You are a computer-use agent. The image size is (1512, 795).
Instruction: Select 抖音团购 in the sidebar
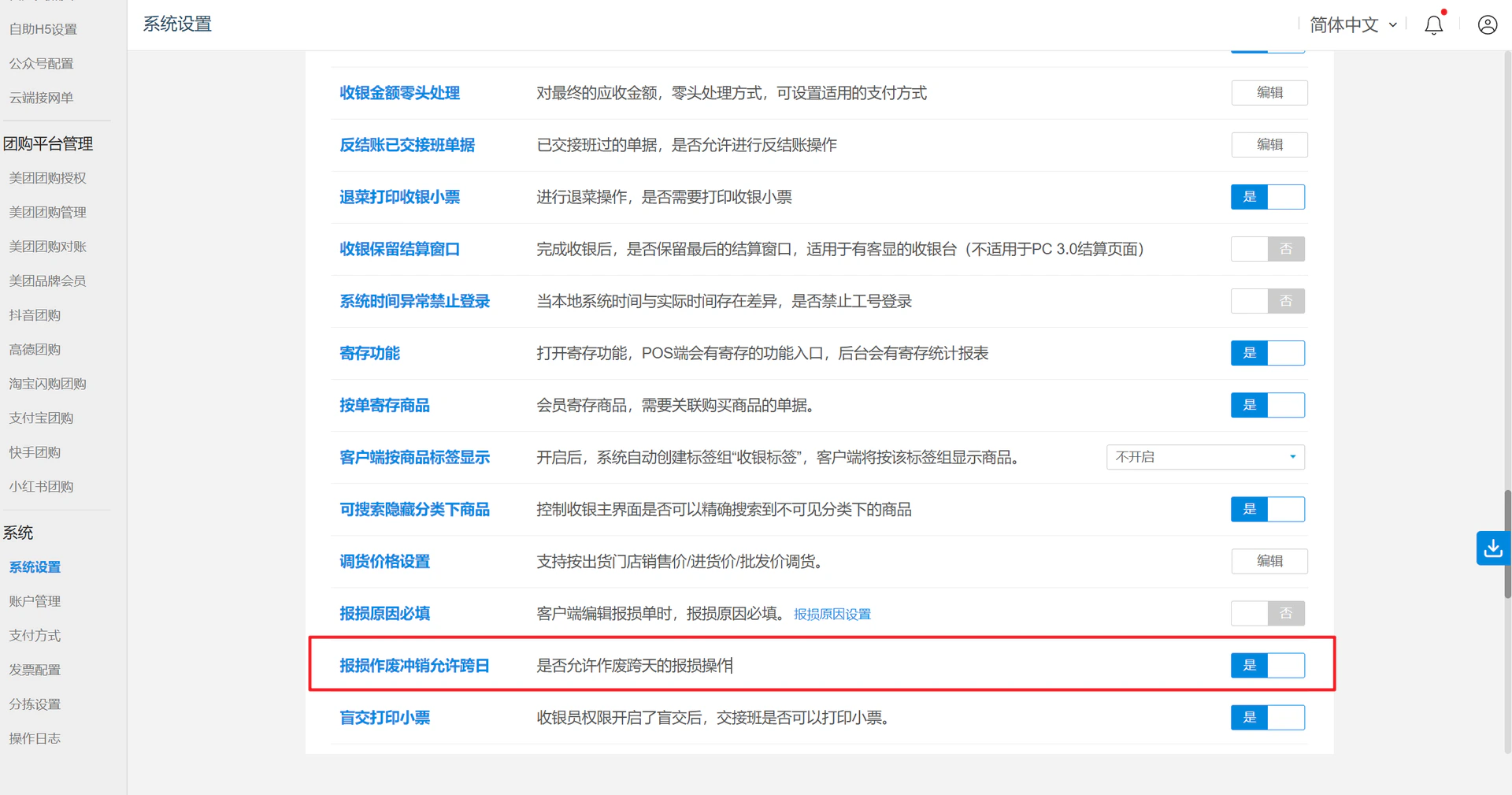[x=35, y=315]
